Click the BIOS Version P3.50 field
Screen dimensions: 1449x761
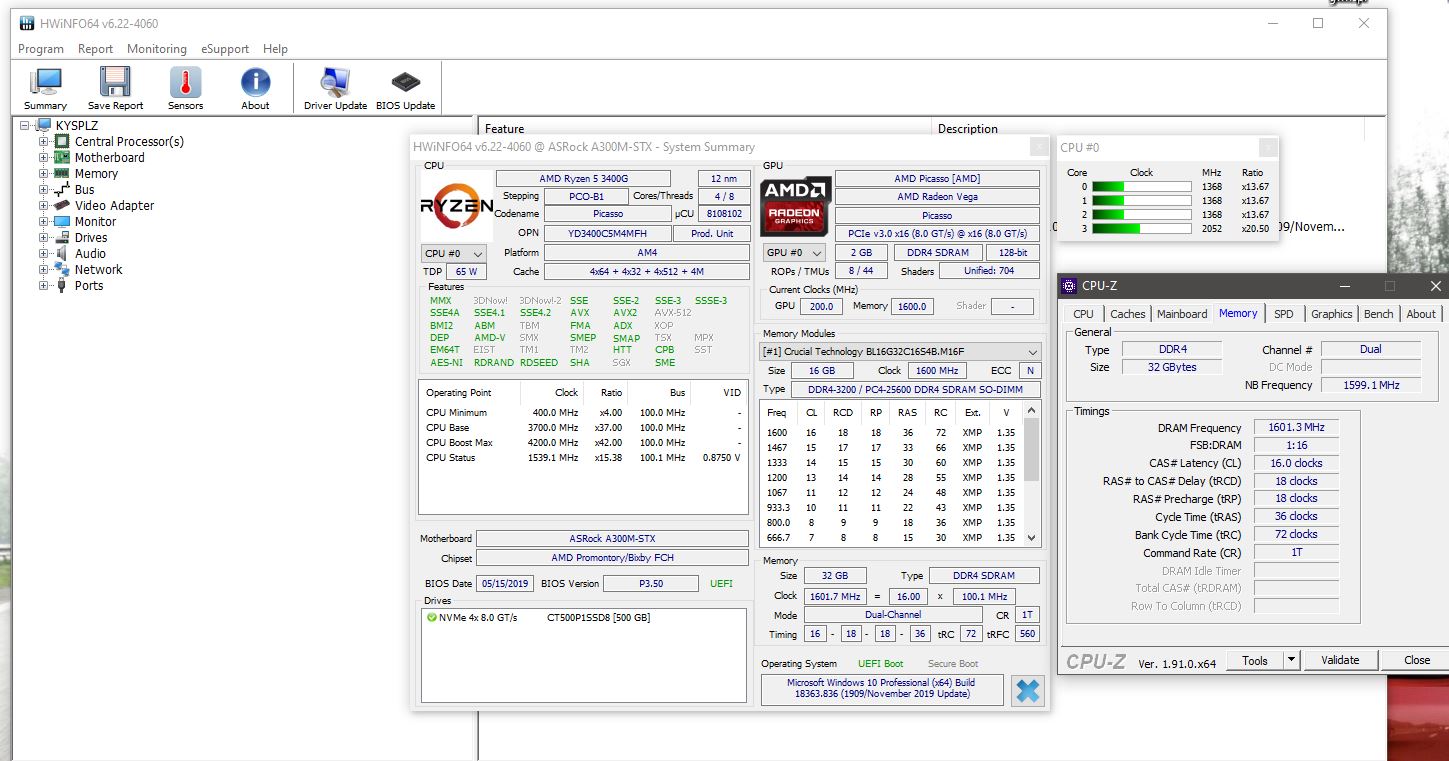pyautogui.click(x=650, y=583)
